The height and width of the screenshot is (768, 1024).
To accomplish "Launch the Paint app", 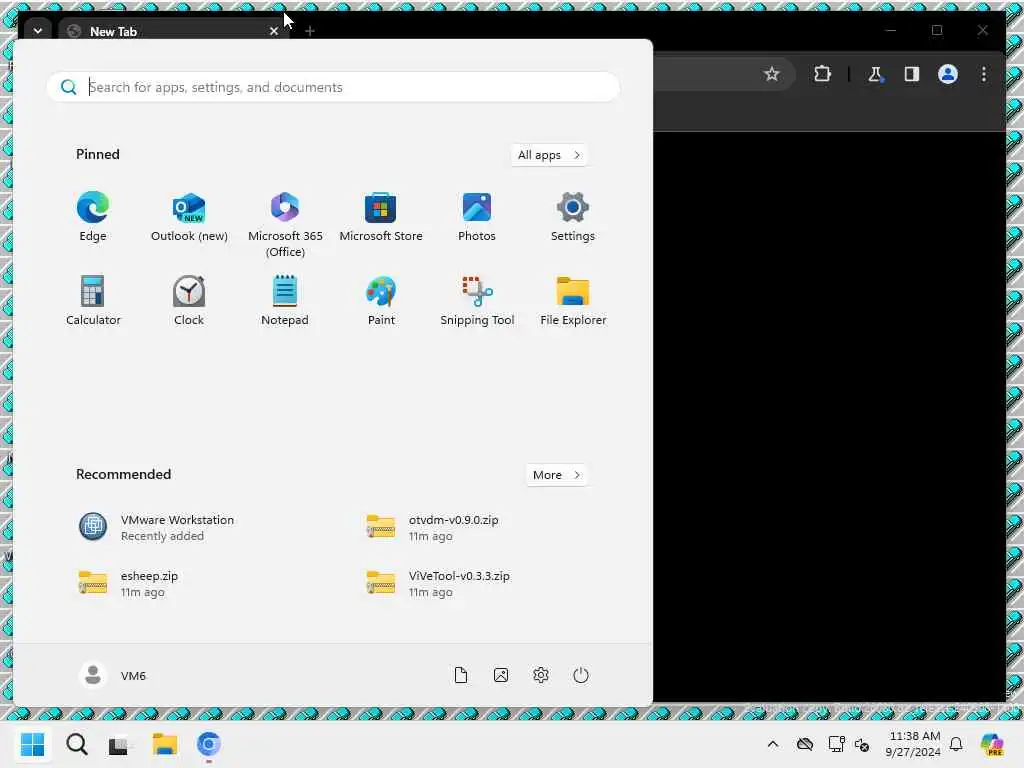I will pyautogui.click(x=381, y=300).
